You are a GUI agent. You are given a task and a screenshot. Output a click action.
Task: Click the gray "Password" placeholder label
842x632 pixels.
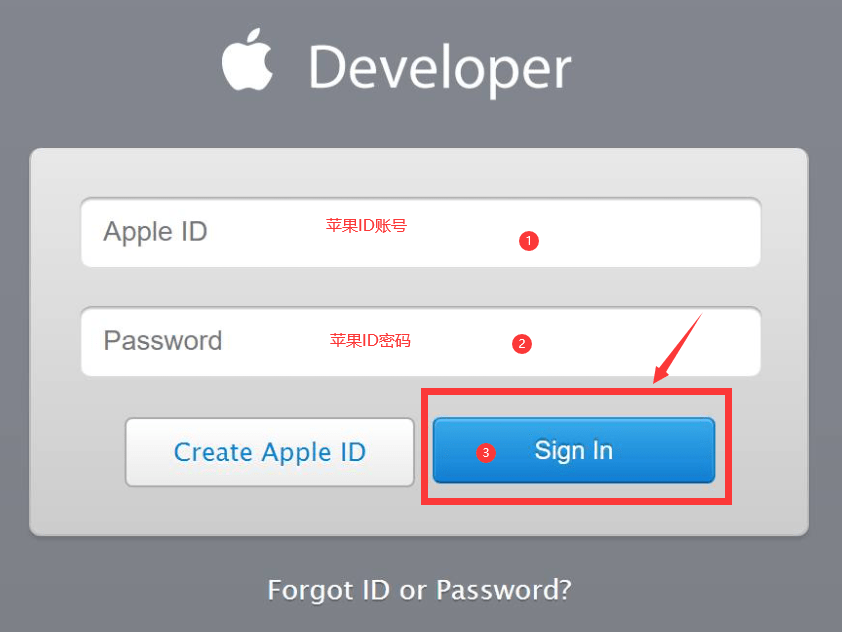tap(163, 340)
